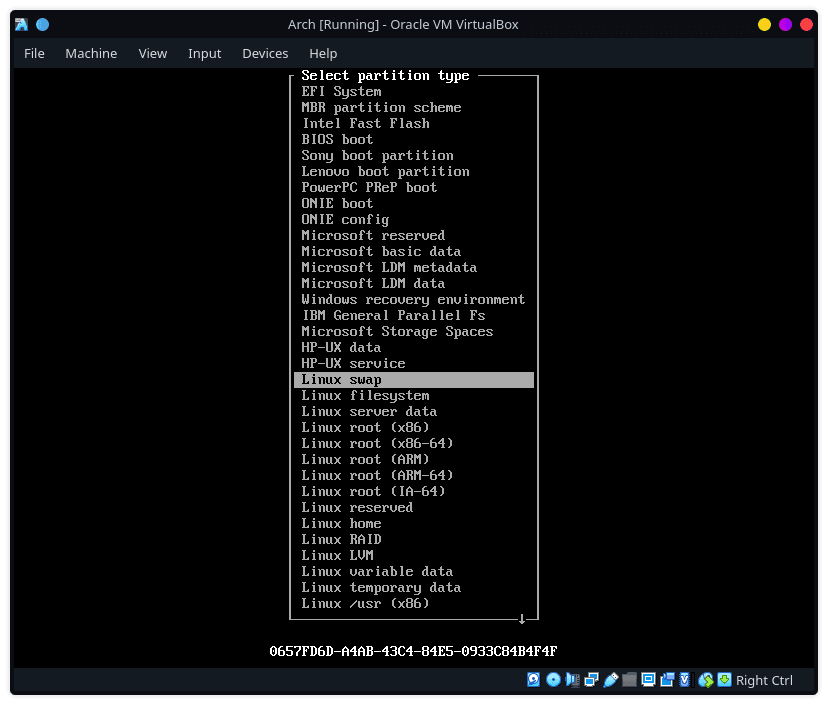Click the VirtualBox logo in title bar
This screenshot has height=705, width=828.
click(21, 24)
